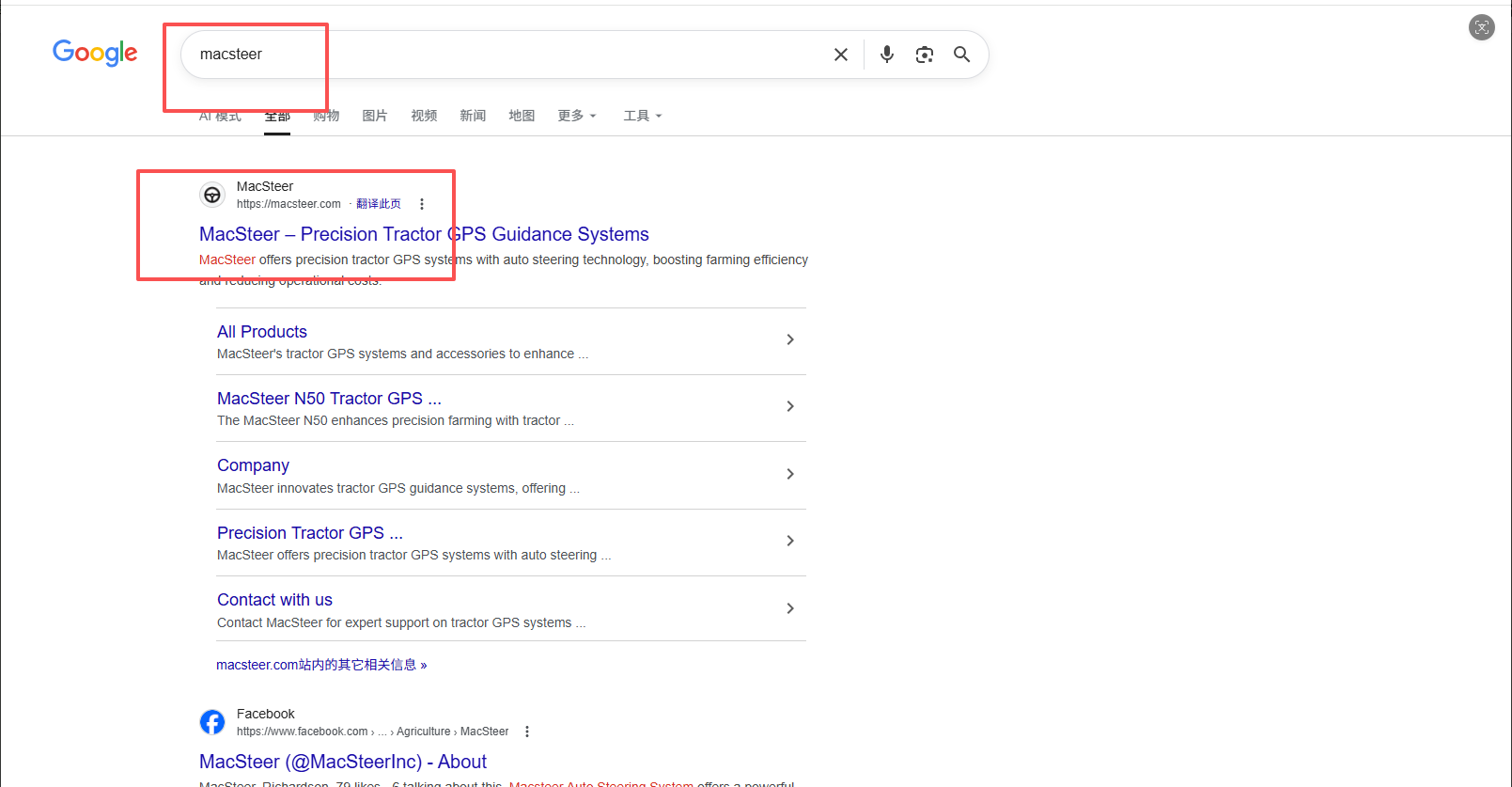Open the Company sitelink
The width and height of the screenshot is (1512, 787).
click(x=253, y=465)
